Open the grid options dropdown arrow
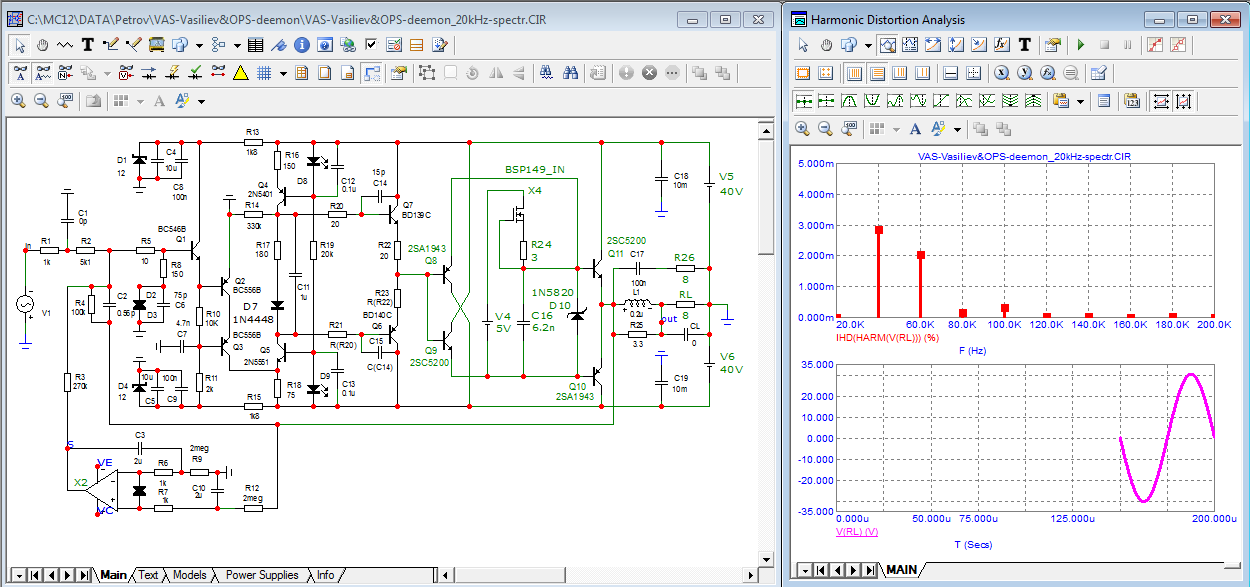The width and height of the screenshot is (1250, 587). tap(283, 73)
